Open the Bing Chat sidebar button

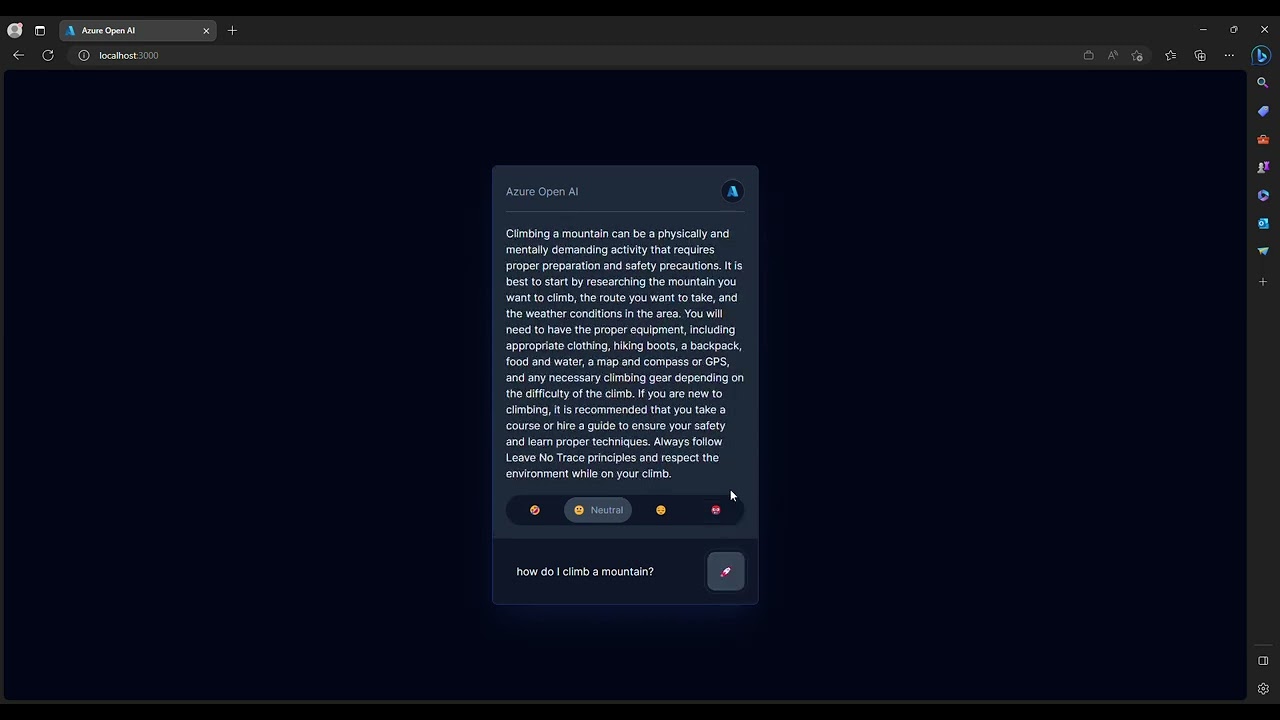(1262, 55)
